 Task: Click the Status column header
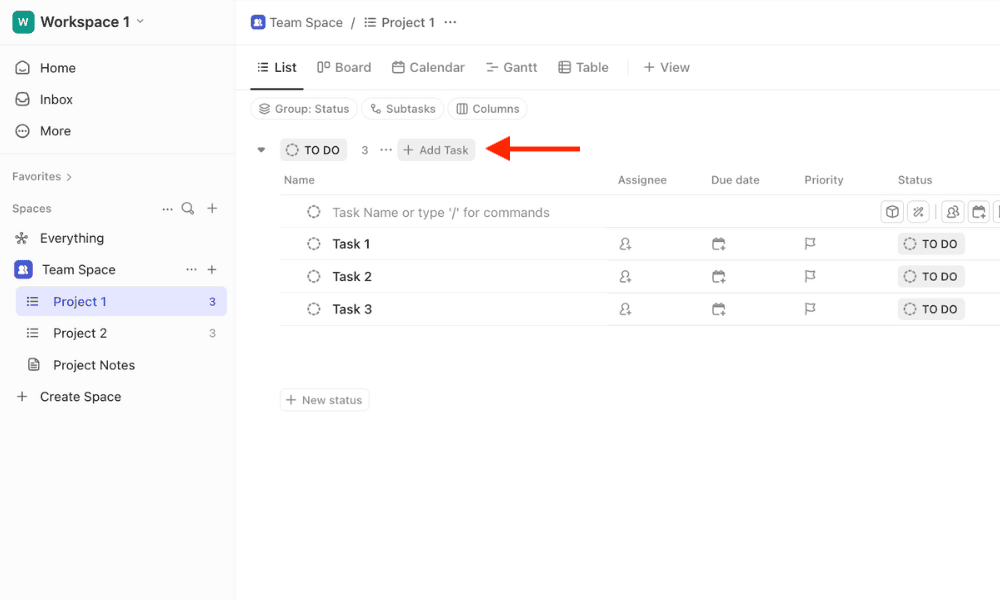(x=915, y=180)
